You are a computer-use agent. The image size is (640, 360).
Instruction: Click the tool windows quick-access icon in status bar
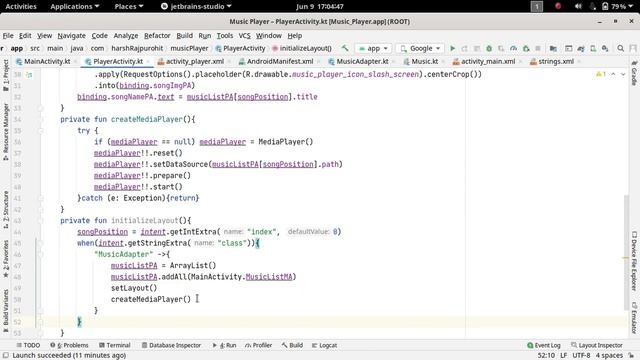[x=6, y=356]
